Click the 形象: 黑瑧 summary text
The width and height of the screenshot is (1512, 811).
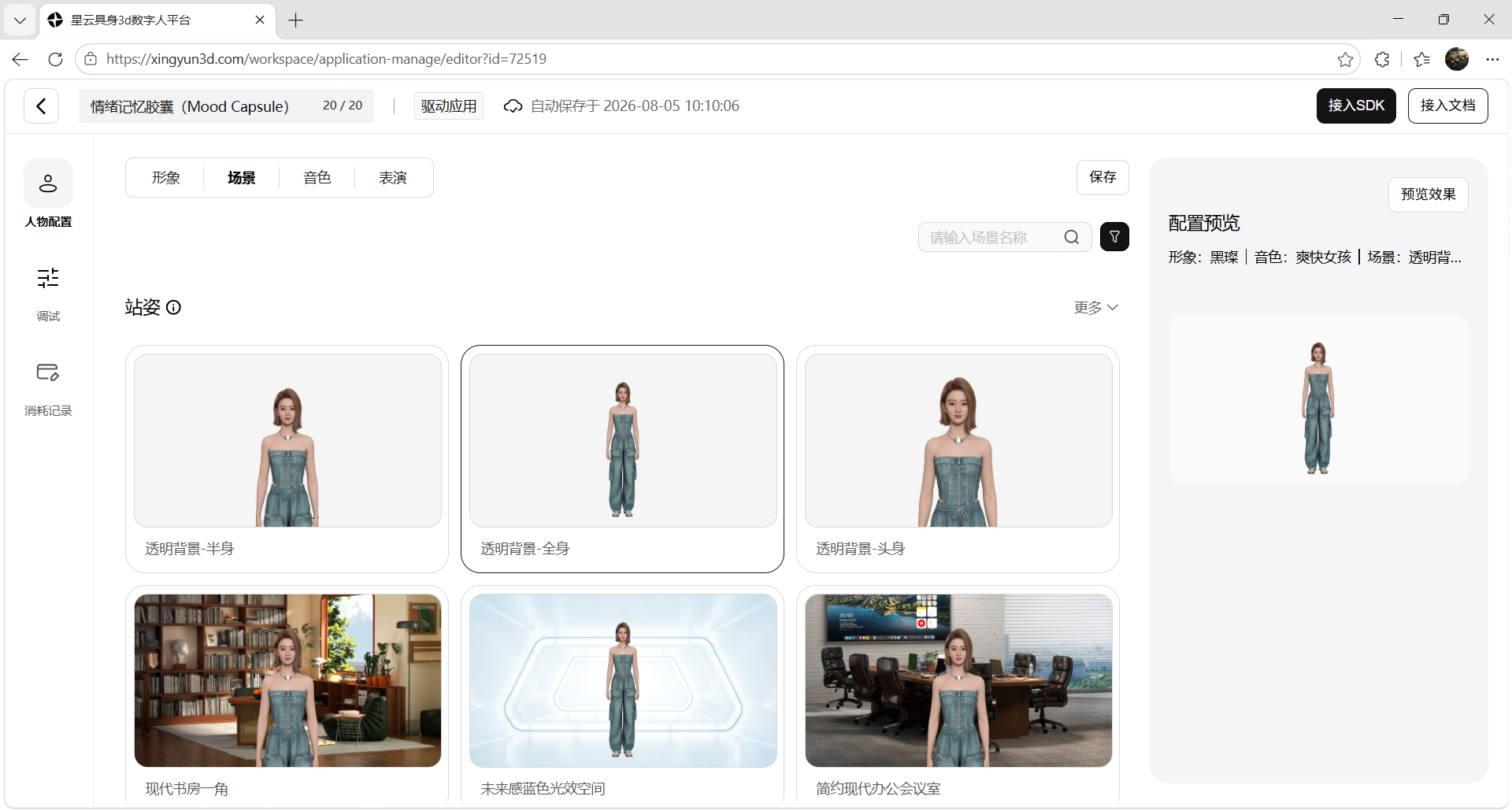pyautogui.click(x=1203, y=257)
